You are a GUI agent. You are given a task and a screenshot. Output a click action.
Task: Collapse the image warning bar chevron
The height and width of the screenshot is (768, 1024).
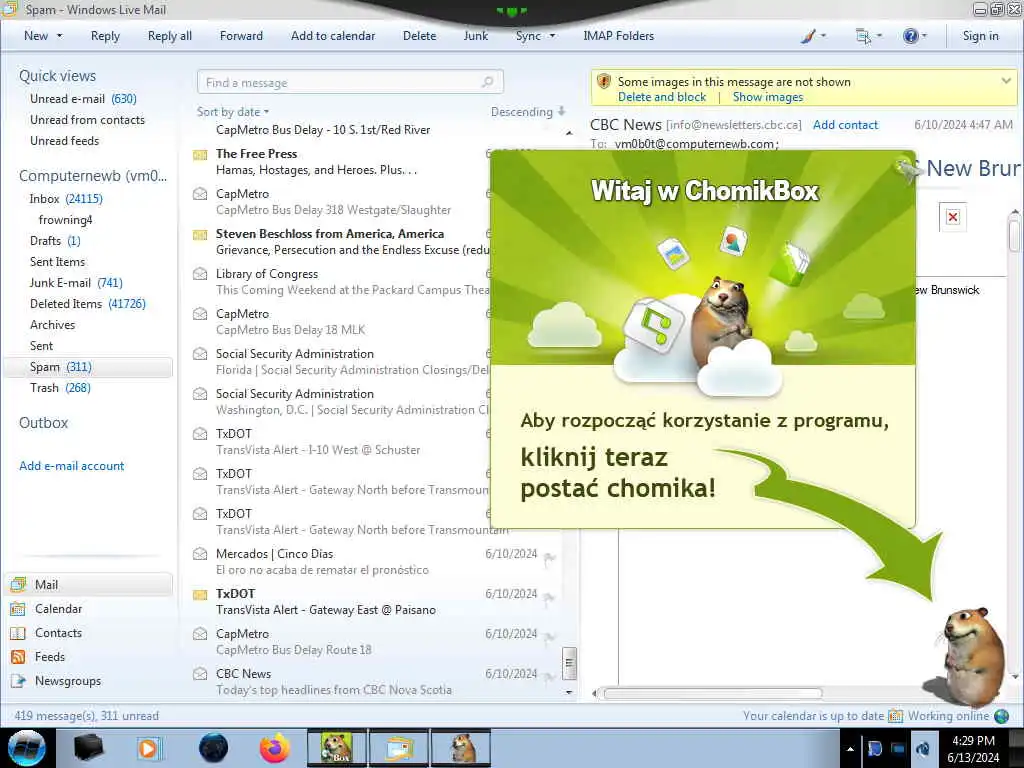[1006, 81]
